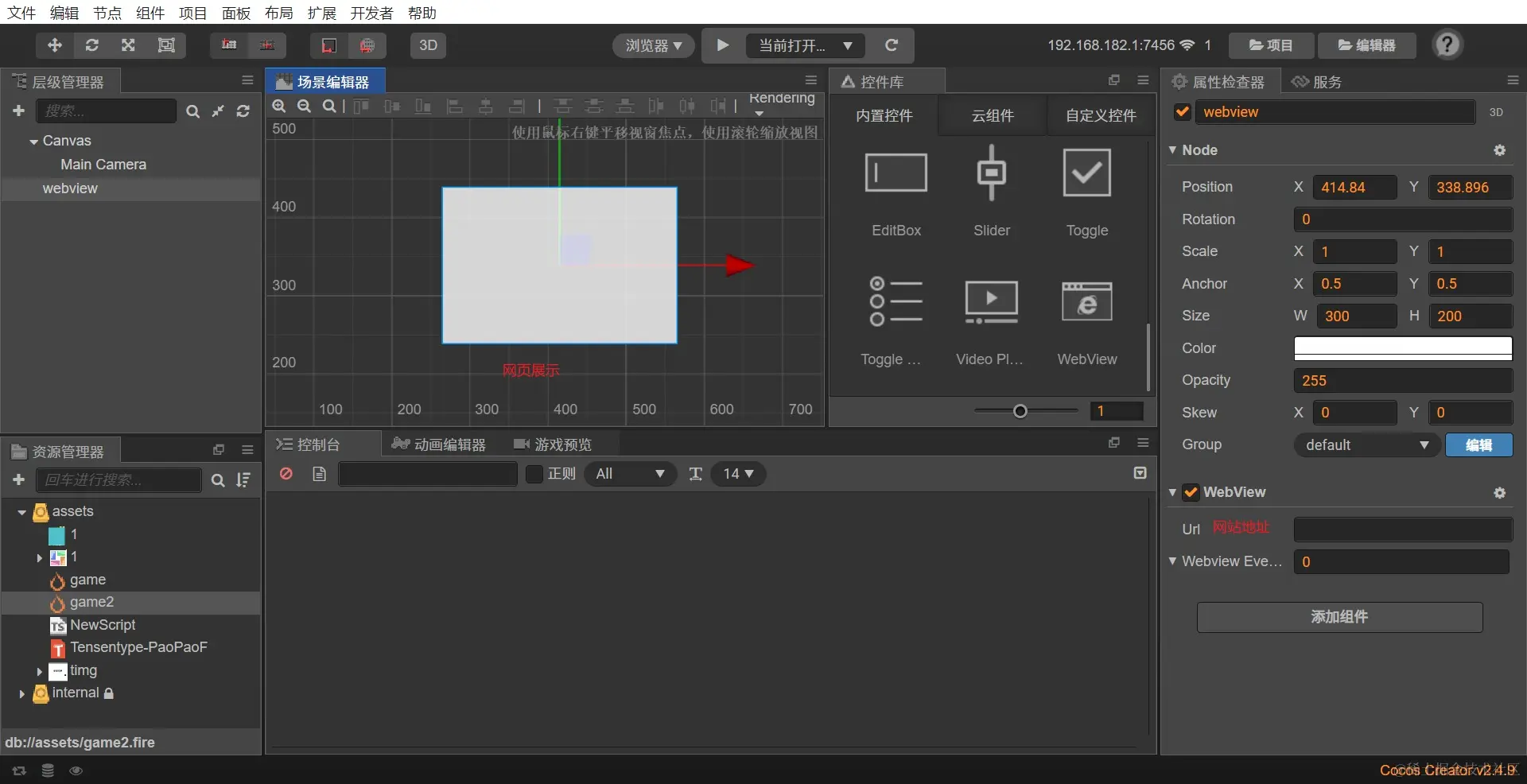
Task: Click the asset sort order icon
Action: pyautogui.click(x=243, y=480)
